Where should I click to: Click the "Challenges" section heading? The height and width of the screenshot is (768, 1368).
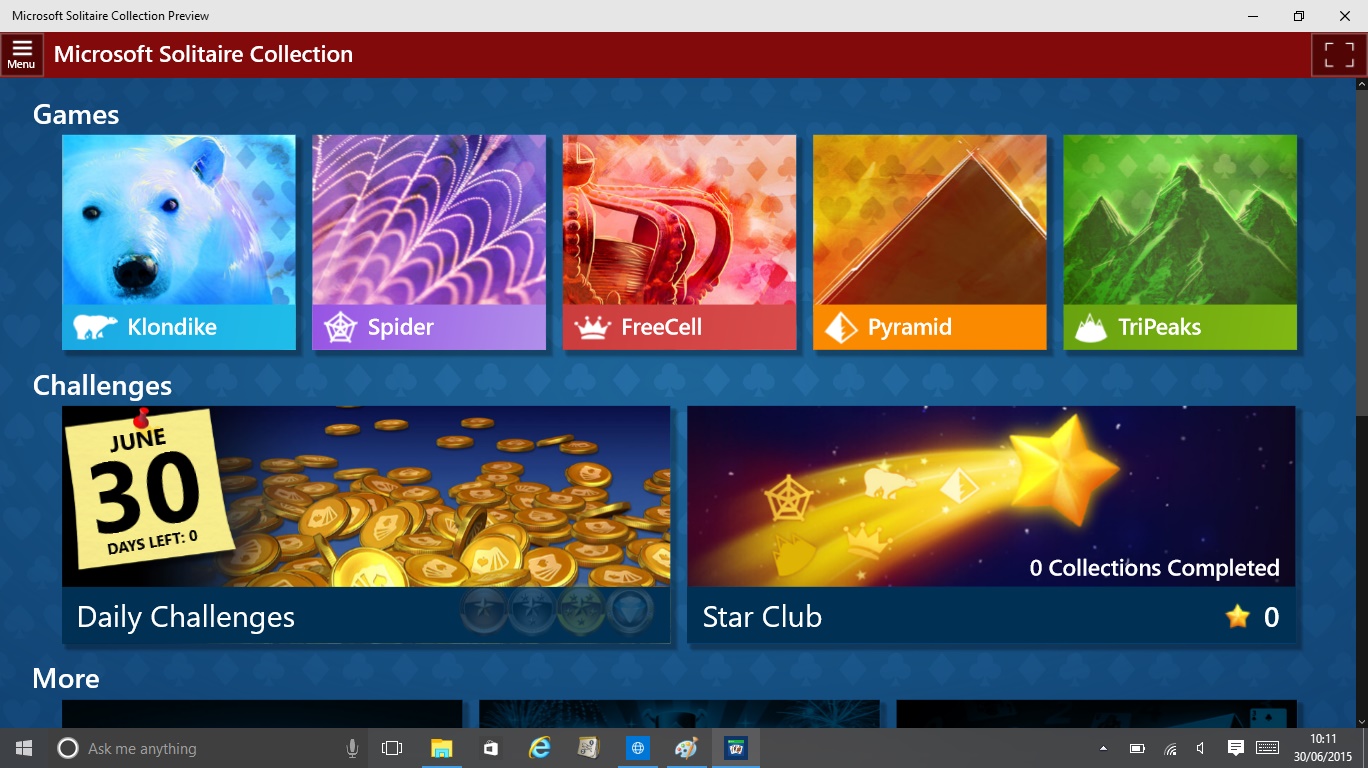point(103,386)
